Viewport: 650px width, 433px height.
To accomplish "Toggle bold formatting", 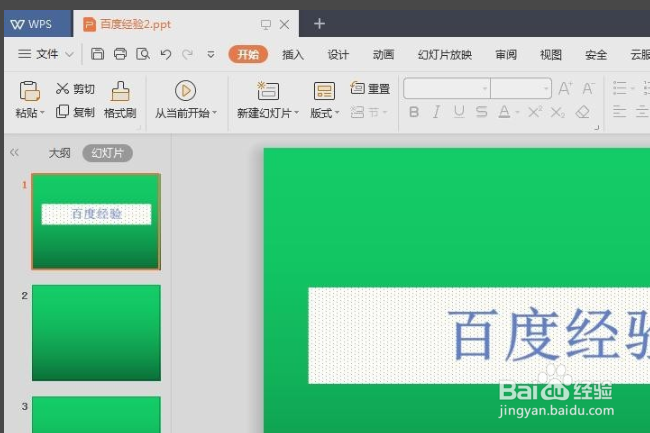I will [414, 112].
